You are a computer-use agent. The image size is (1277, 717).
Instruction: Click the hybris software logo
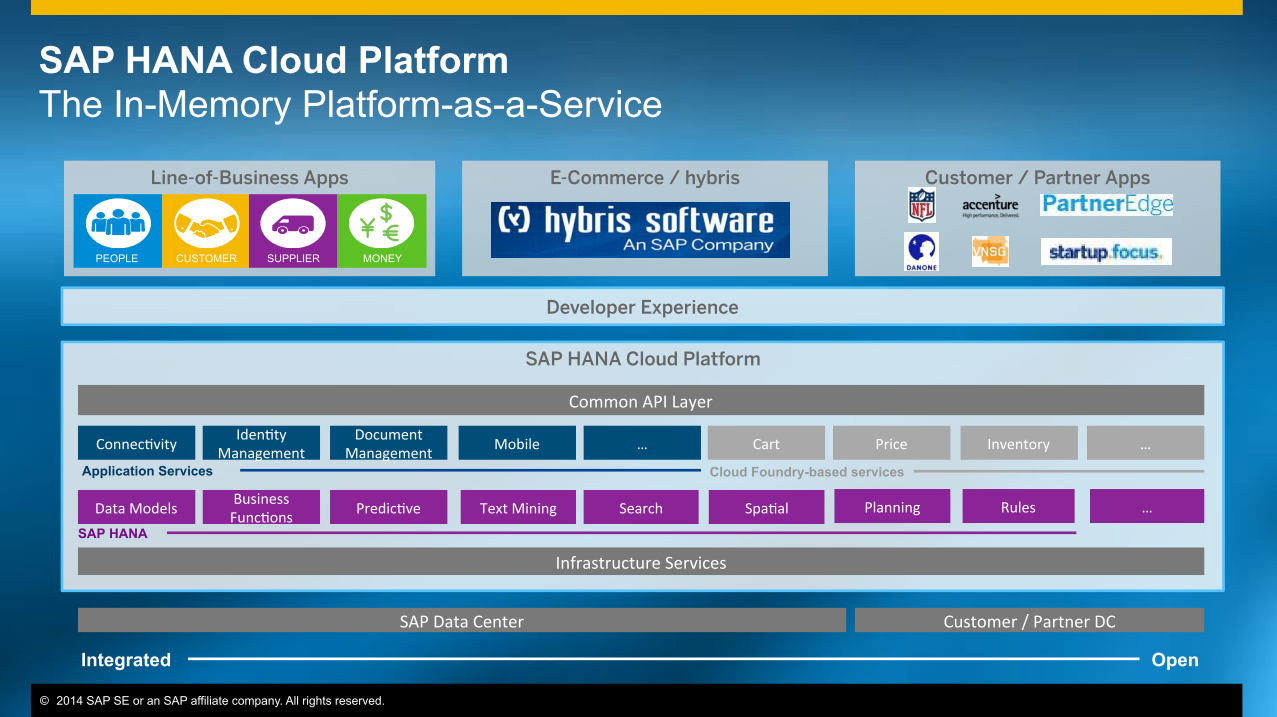640,230
